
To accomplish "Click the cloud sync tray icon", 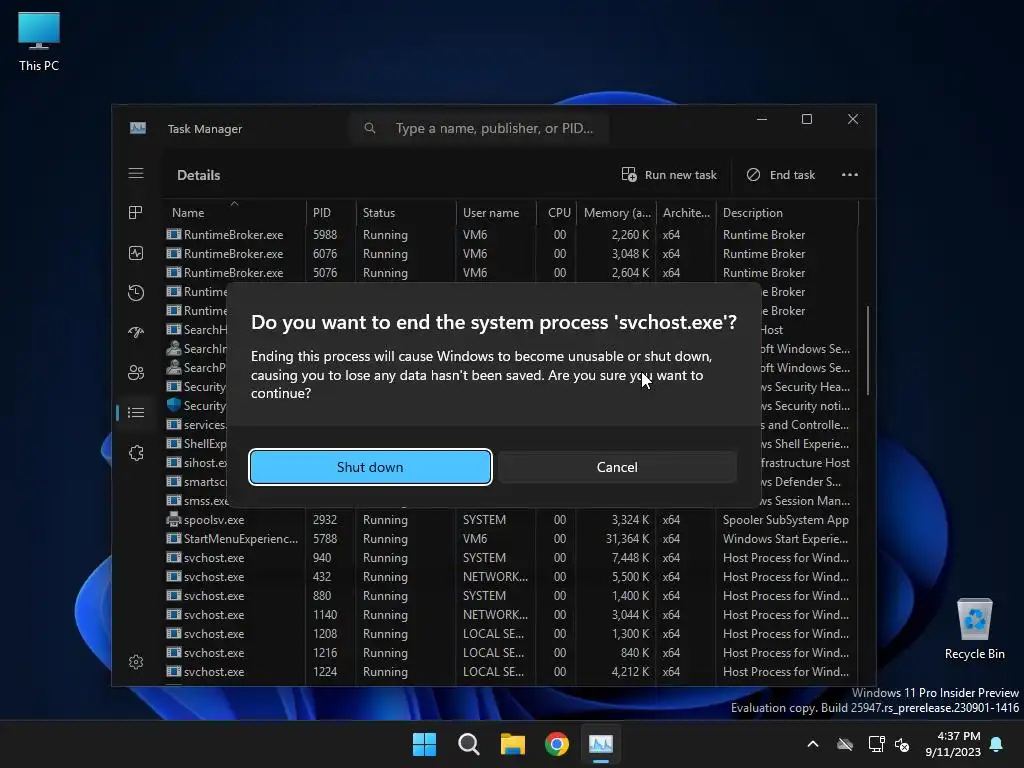I will [845, 744].
